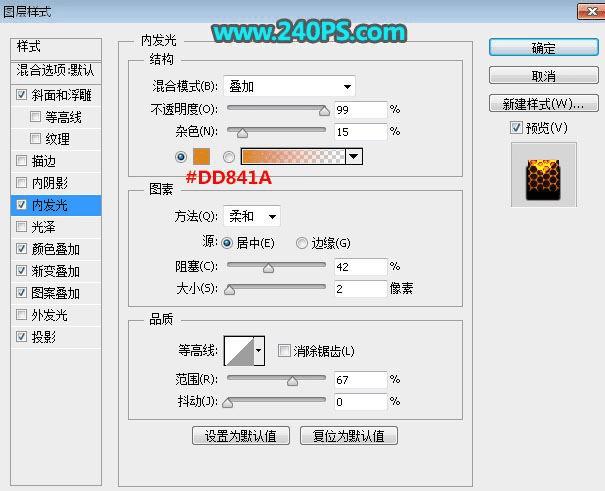Image resolution: width=605 pixels, height=491 pixels.
Task: Click the 阻塞 value field 42
Action: click(x=361, y=267)
